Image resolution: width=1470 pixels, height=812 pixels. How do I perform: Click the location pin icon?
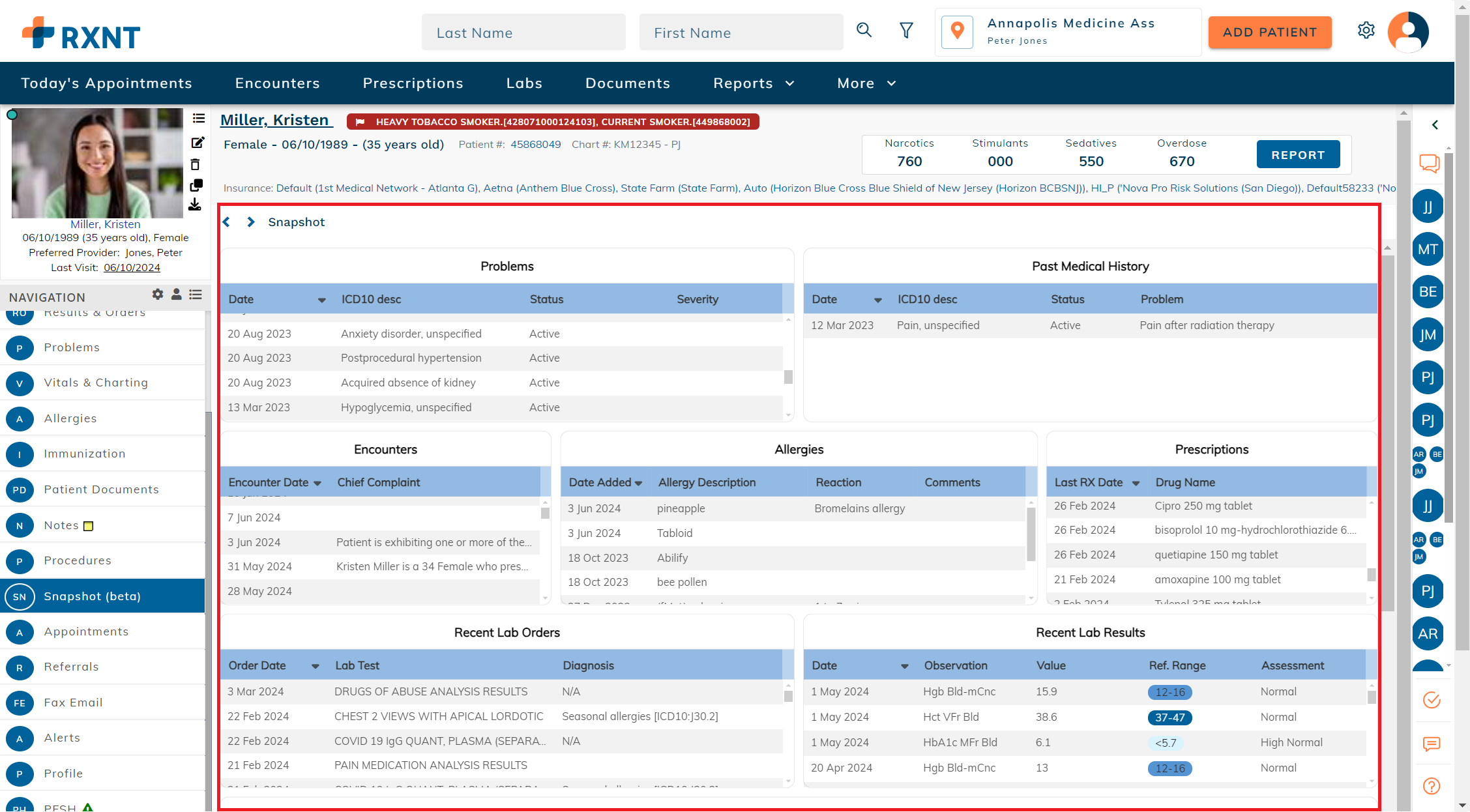coord(957,31)
